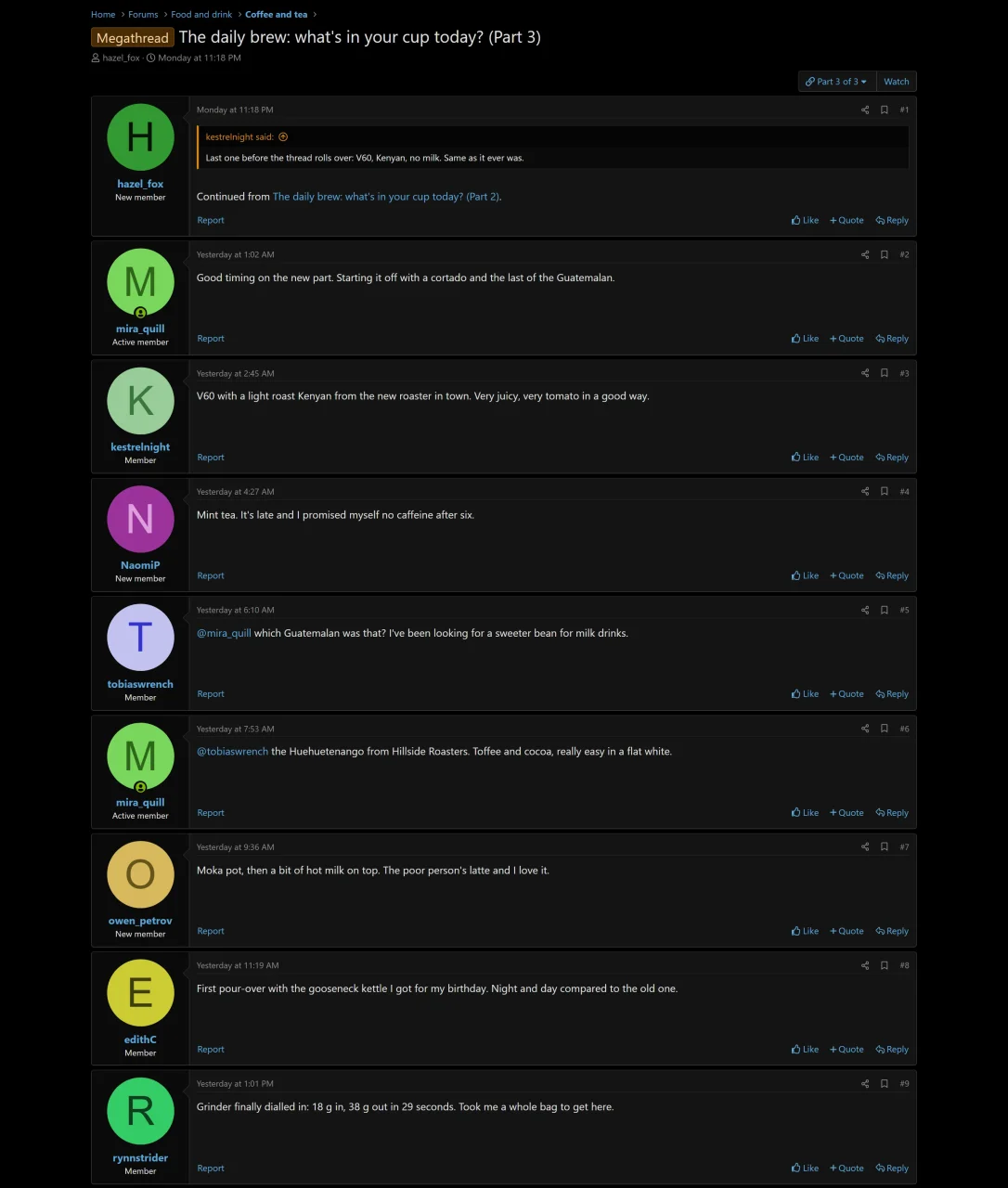Open Food and drink breadcrumb

click(x=201, y=15)
